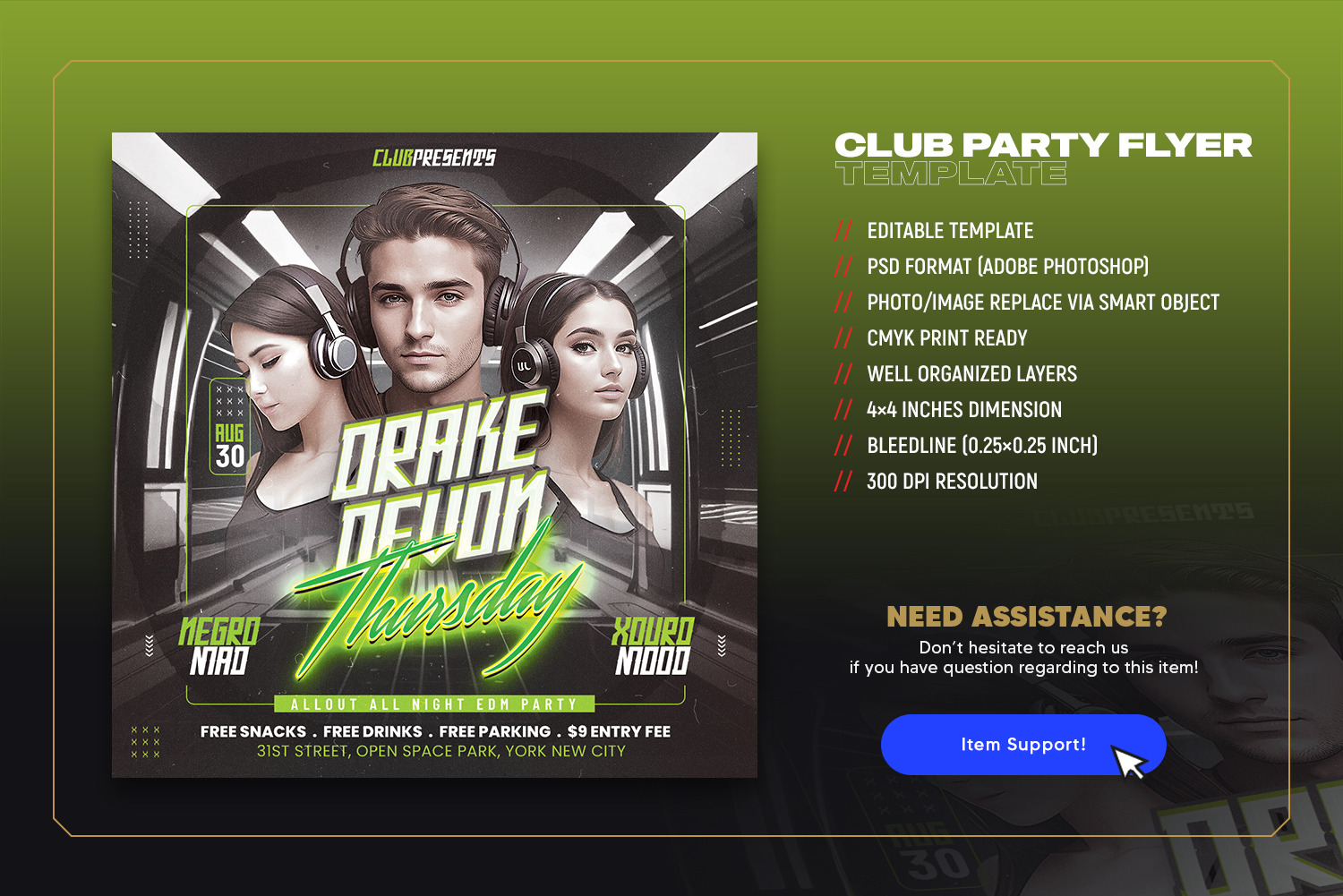Click the ALLOUT ALL NIGHT EDM PARTY banner
This screenshot has width=1343, height=896.
click(434, 704)
